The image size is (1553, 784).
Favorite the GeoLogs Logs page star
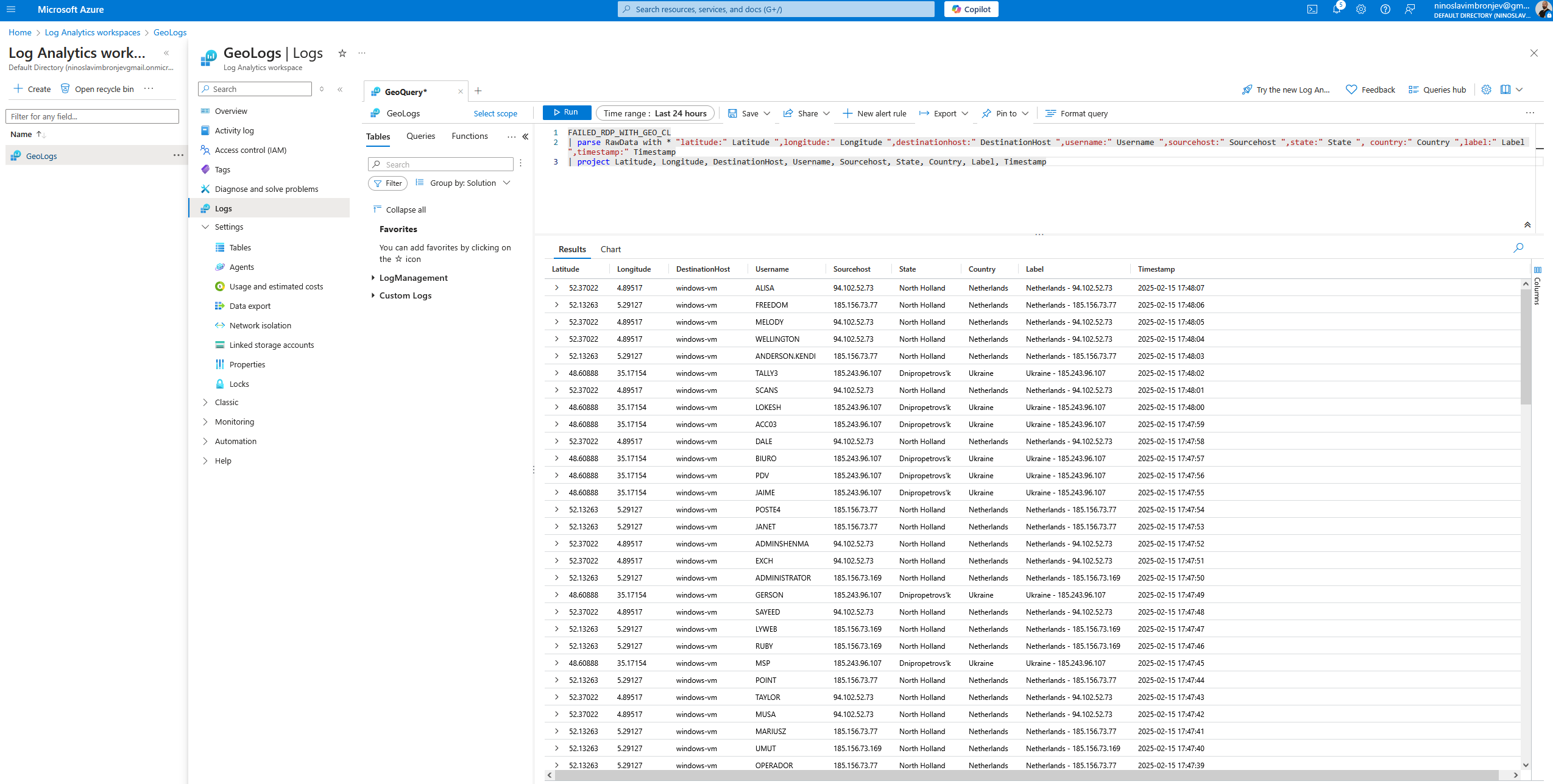tap(342, 53)
